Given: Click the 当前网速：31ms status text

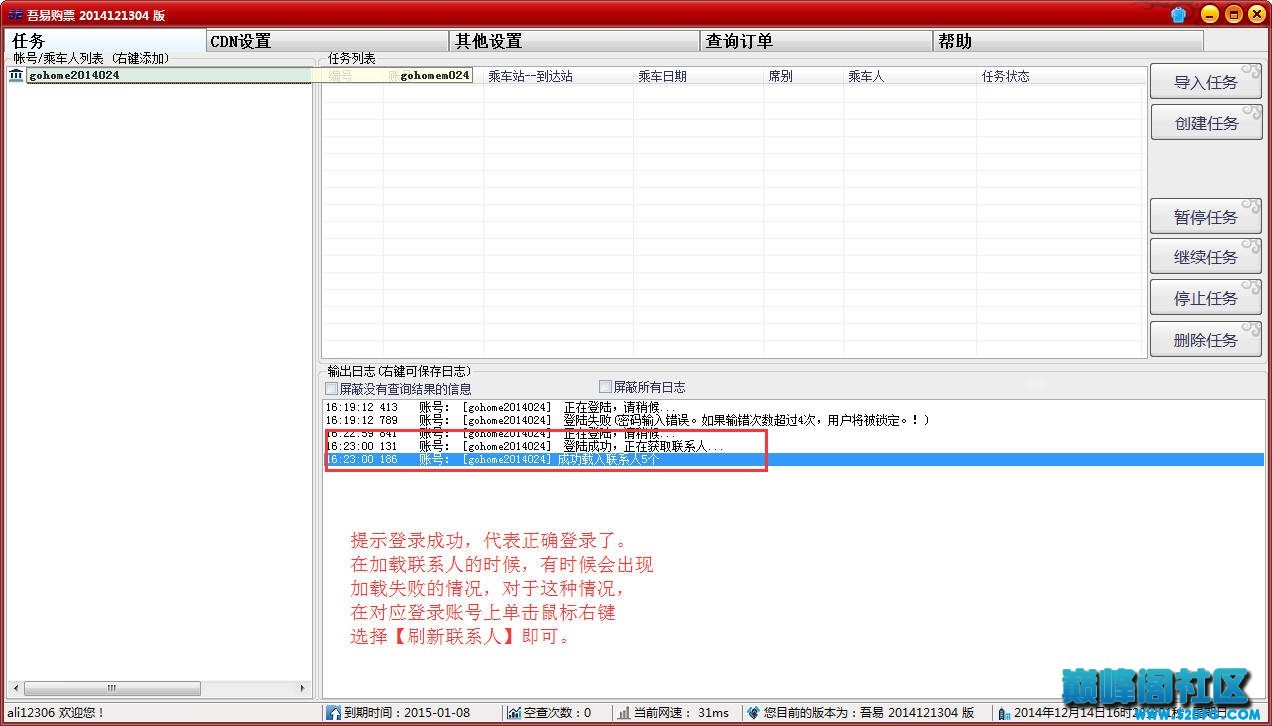Looking at the screenshot, I should pos(681,713).
